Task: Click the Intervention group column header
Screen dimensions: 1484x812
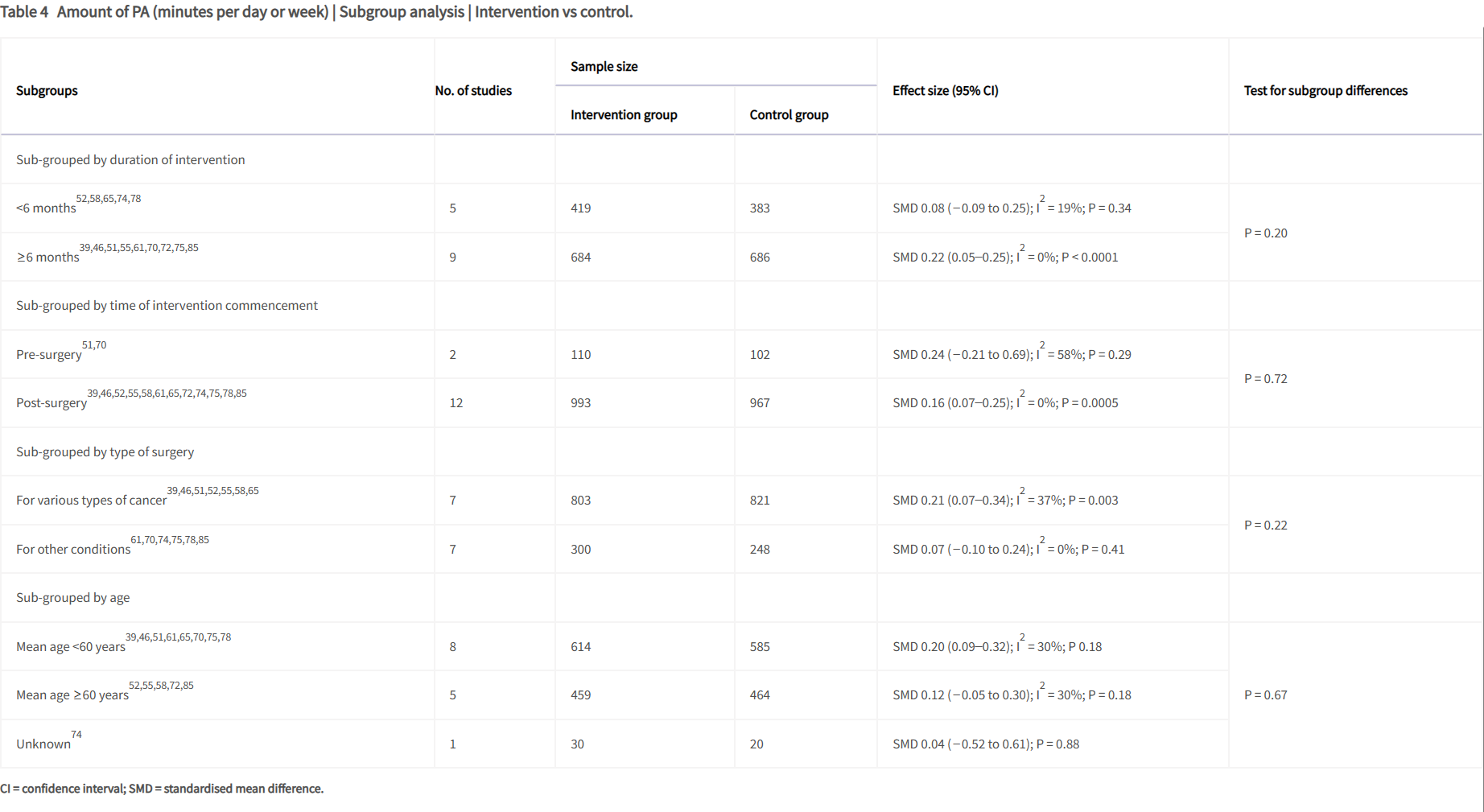Action: [624, 114]
